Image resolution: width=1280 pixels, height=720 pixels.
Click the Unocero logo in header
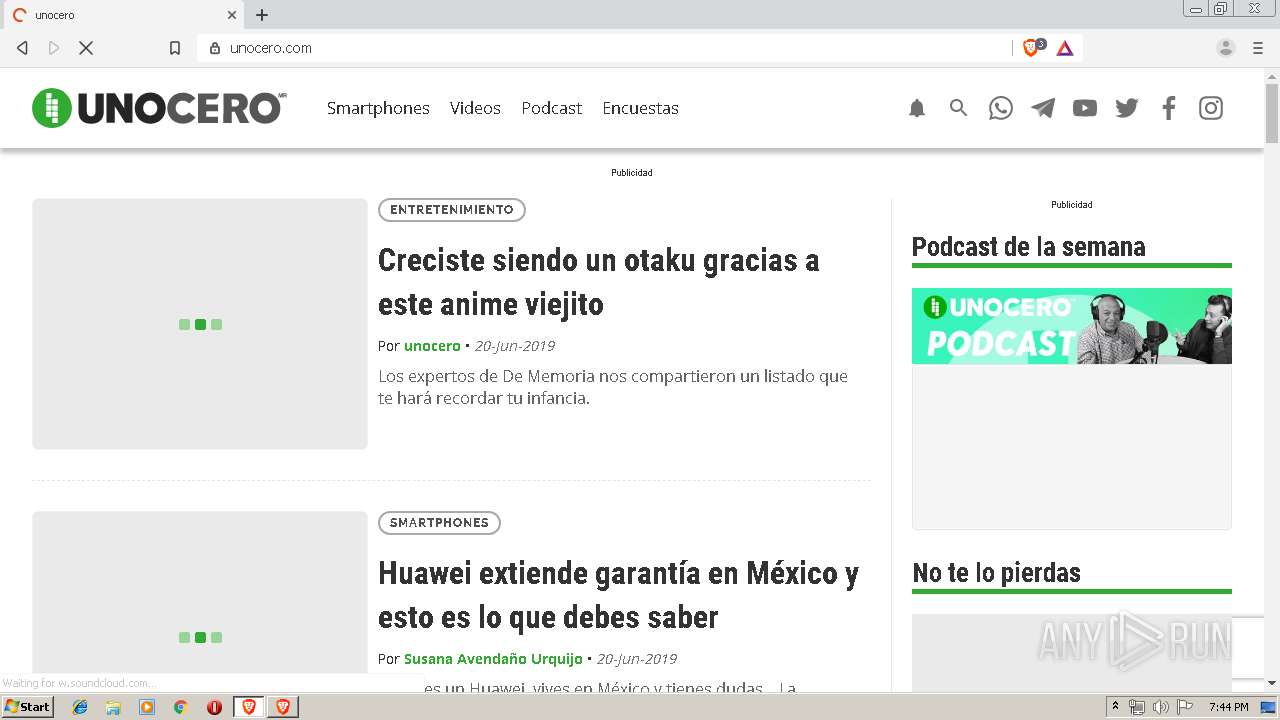click(x=159, y=108)
